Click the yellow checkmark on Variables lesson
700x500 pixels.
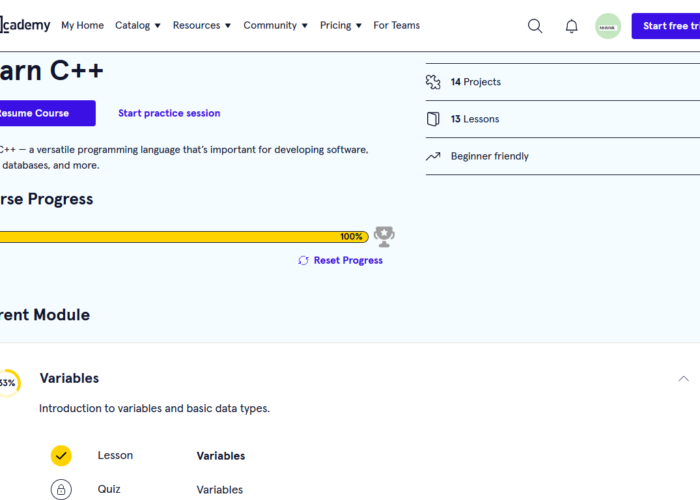pyautogui.click(x=61, y=455)
